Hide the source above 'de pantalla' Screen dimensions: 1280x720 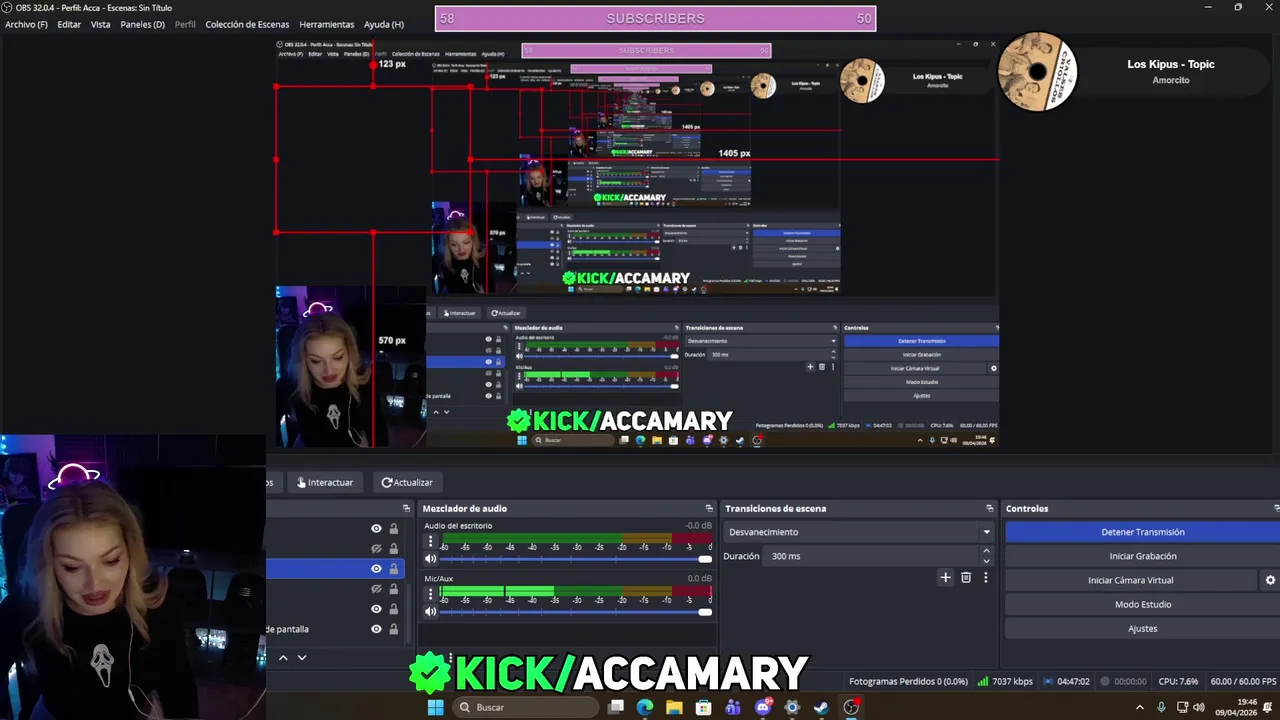pyautogui.click(x=376, y=609)
